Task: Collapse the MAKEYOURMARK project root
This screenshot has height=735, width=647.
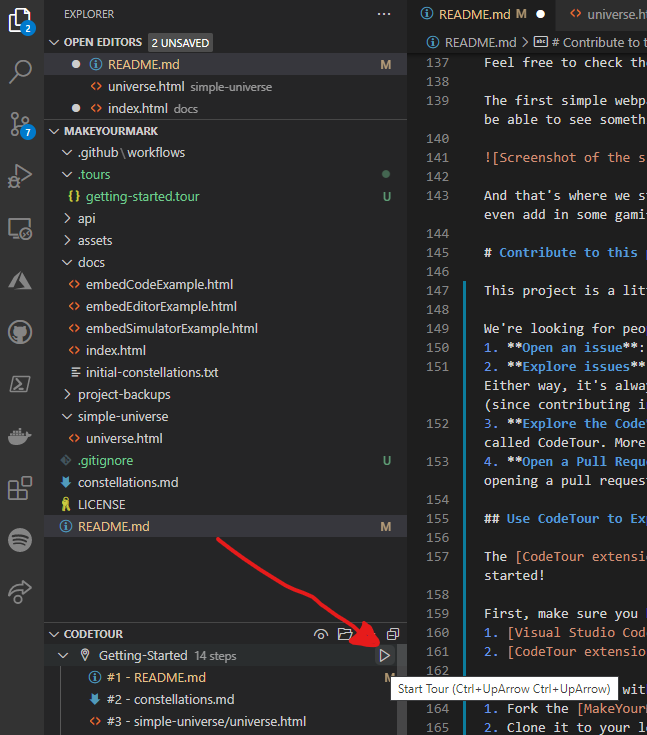Action: click(x=54, y=131)
